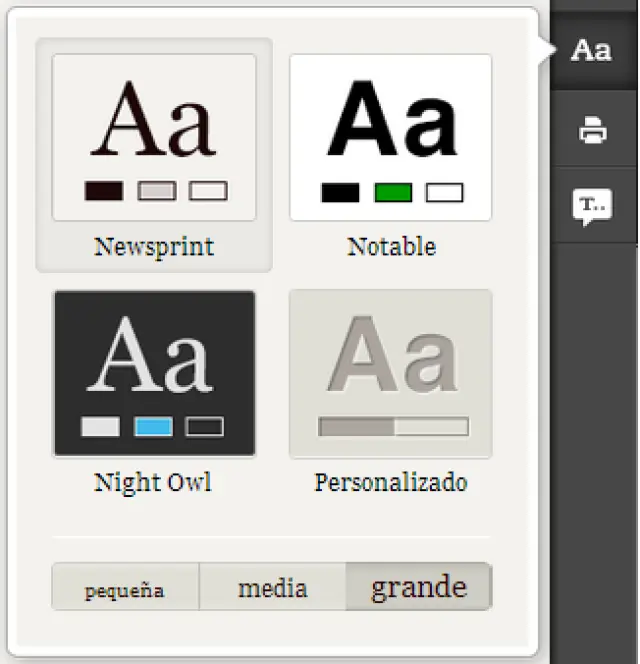The width and height of the screenshot is (640, 664).
Task: Select the Newsprint theme thumbnail
Action: [154, 137]
